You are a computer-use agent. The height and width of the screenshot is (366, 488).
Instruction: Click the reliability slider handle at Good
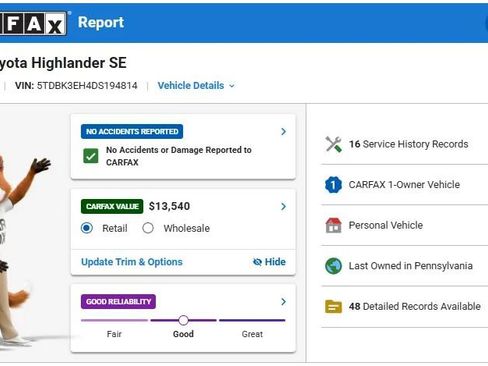[183, 320]
